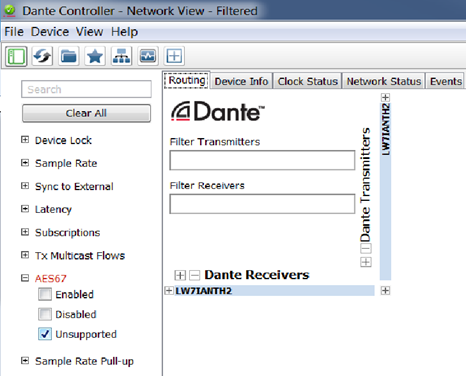
Task: Switch to the Device Info tab
Action: coord(241,81)
